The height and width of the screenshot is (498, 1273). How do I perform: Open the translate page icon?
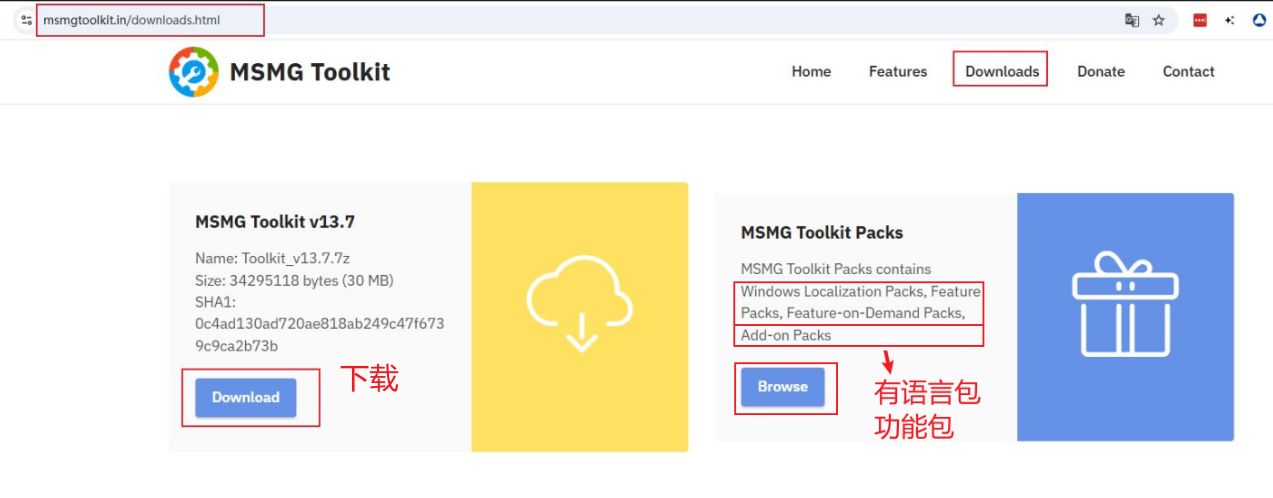pyautogui.click(x=1132, y=20)
